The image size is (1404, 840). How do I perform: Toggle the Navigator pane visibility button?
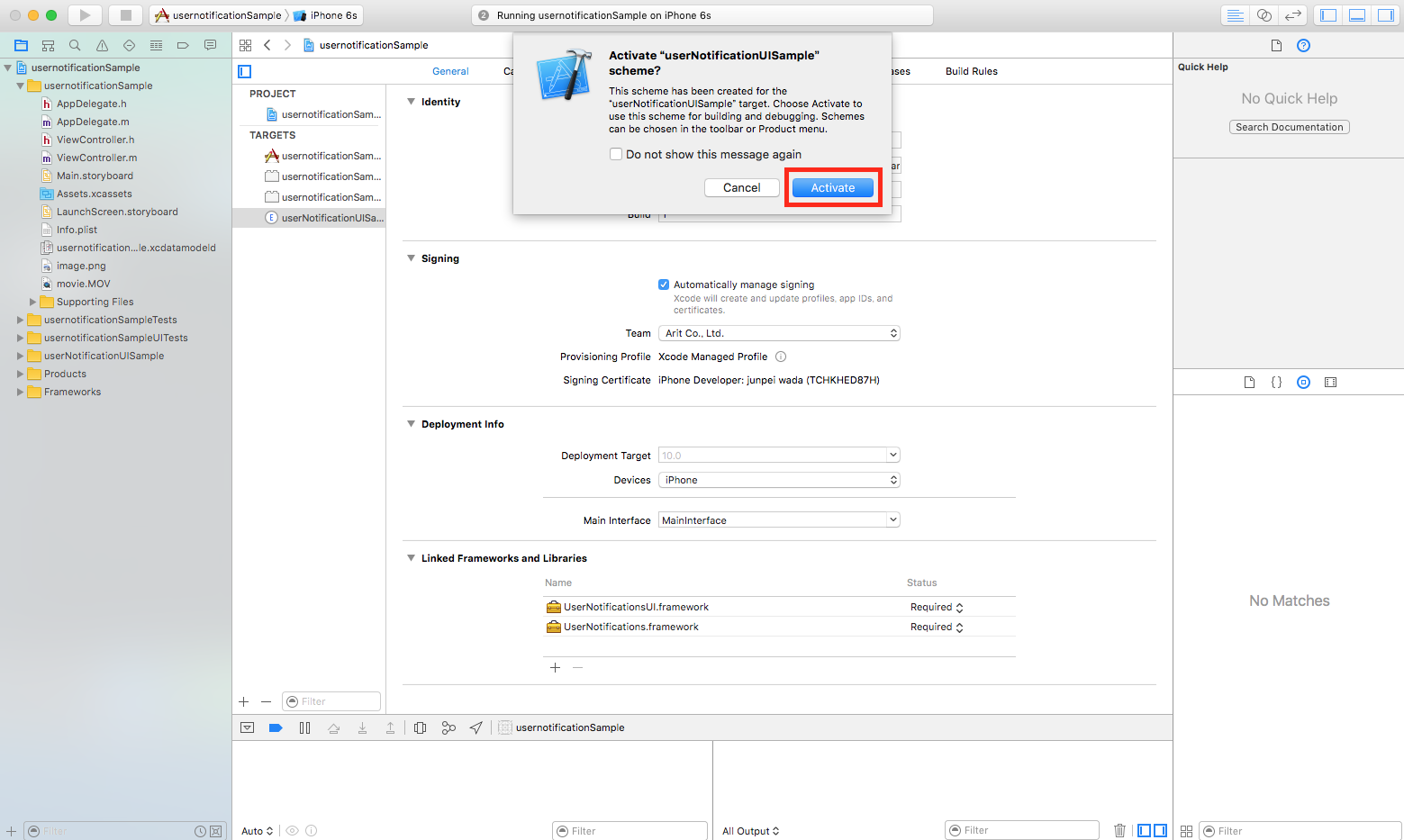[1328, 15]
